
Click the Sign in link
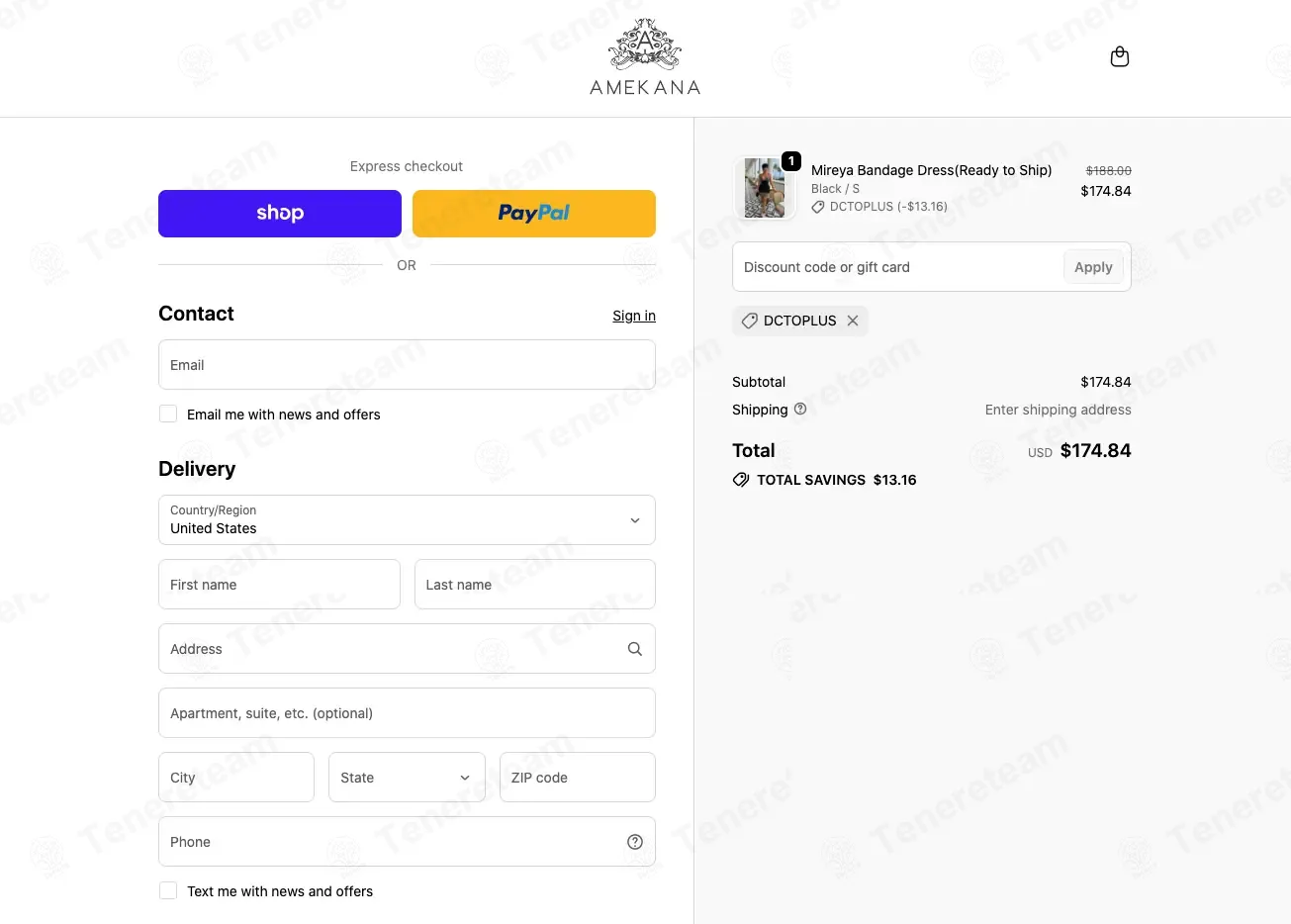[634, 316]
